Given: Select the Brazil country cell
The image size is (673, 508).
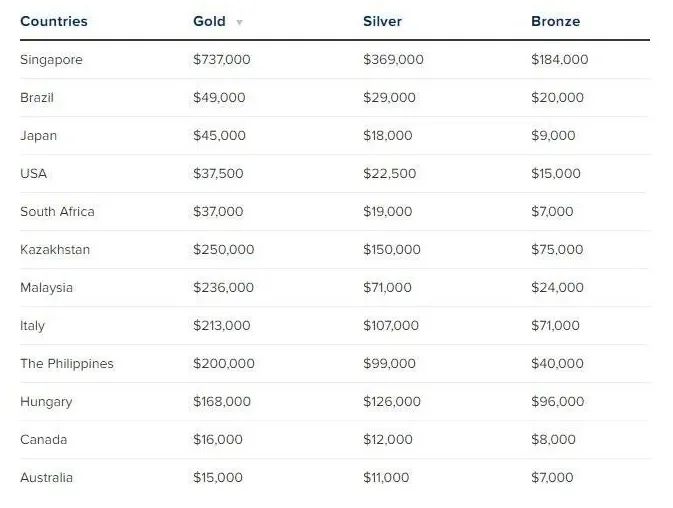Looking at the screenshot, I should coord(37,97).
